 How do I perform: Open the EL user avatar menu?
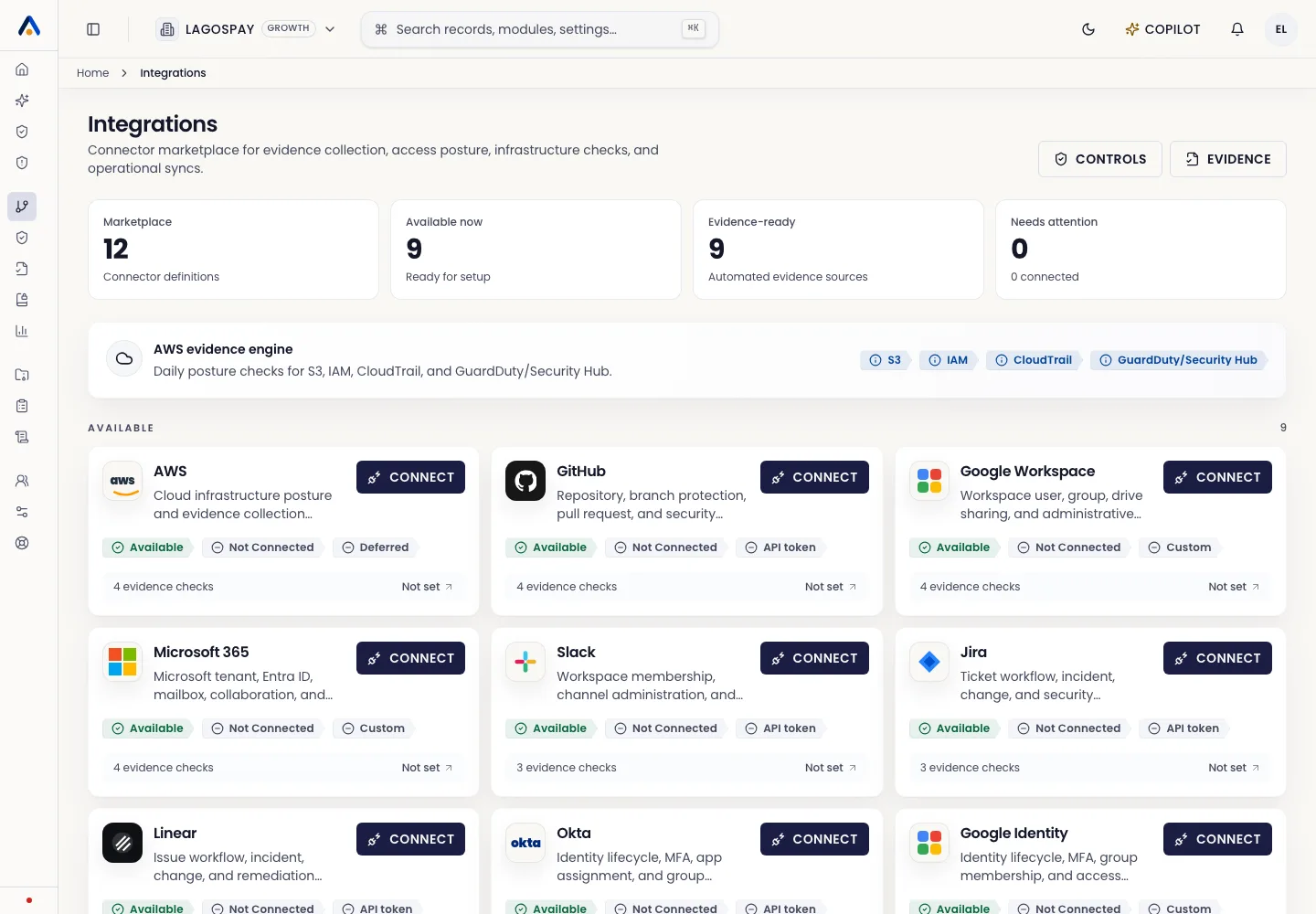click(1281, 29)
